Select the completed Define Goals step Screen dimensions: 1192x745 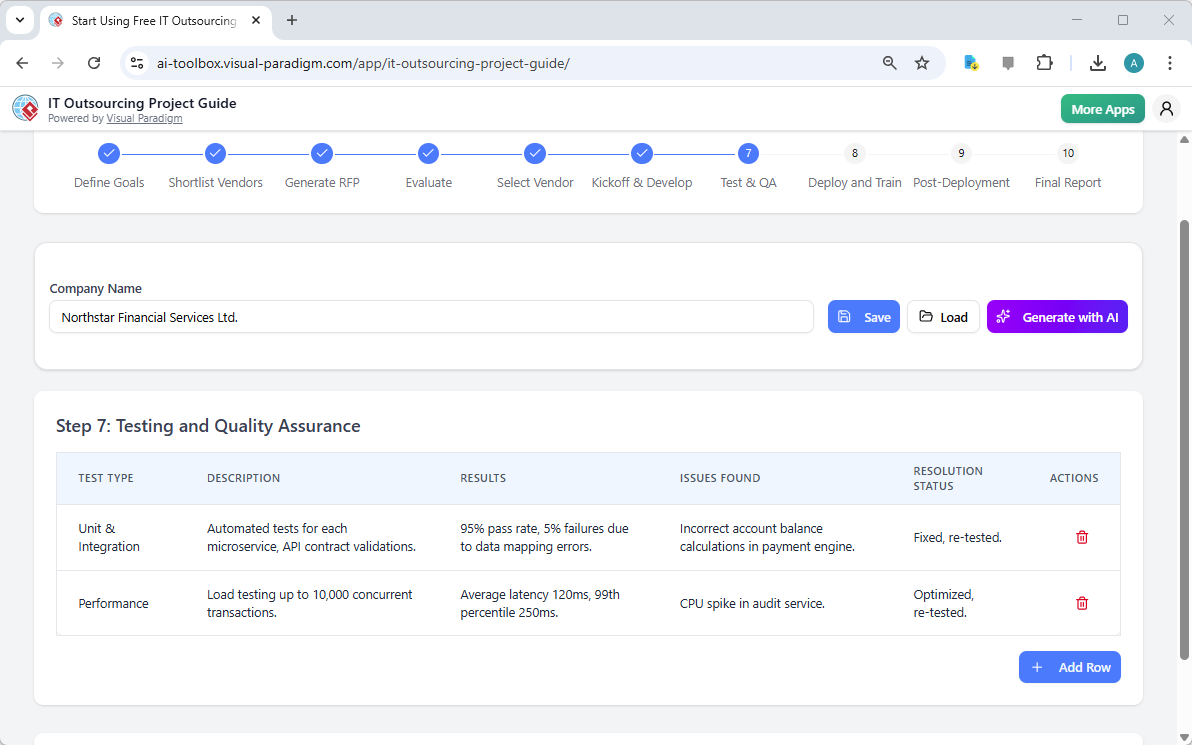point(109,153)
